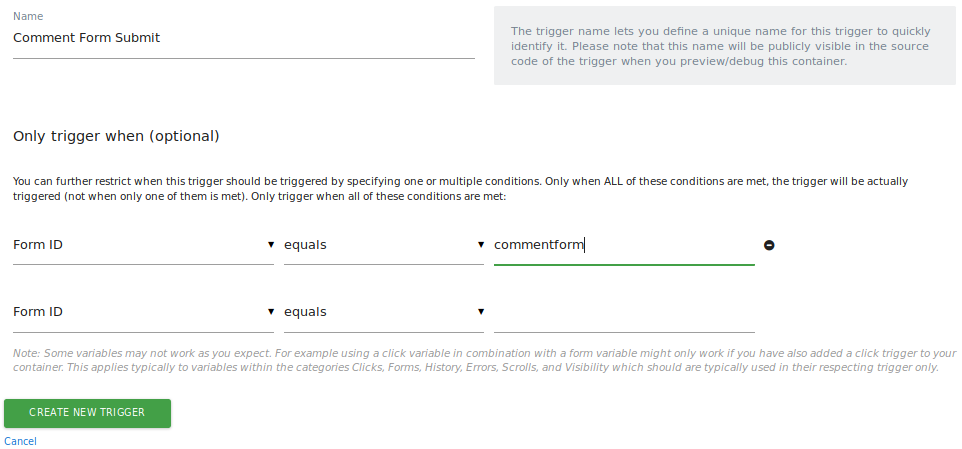Open the second condition's equals comparison selector

pos(380,312)
